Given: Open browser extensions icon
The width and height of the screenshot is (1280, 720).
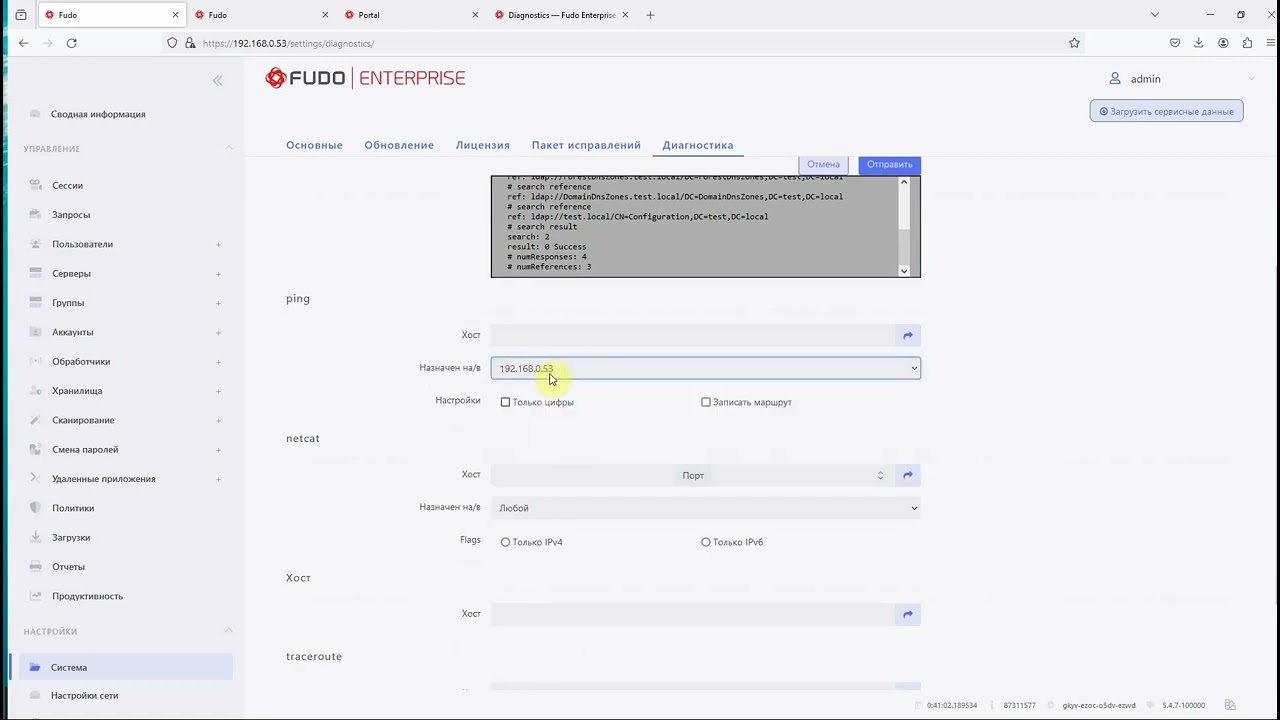Looking at the screenshot, I should point(1247,43).
